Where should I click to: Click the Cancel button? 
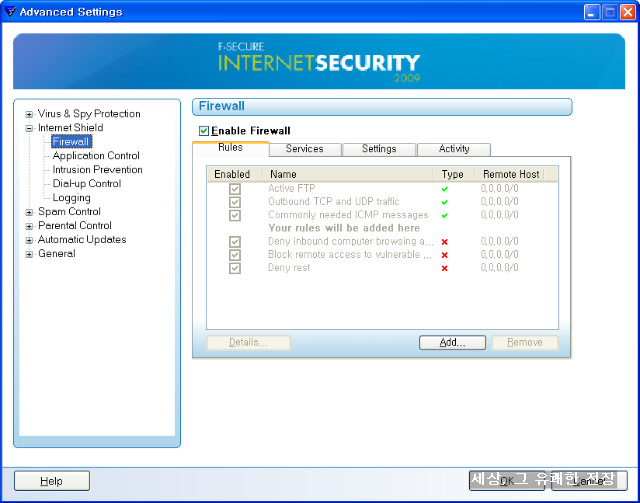(589, 481)
